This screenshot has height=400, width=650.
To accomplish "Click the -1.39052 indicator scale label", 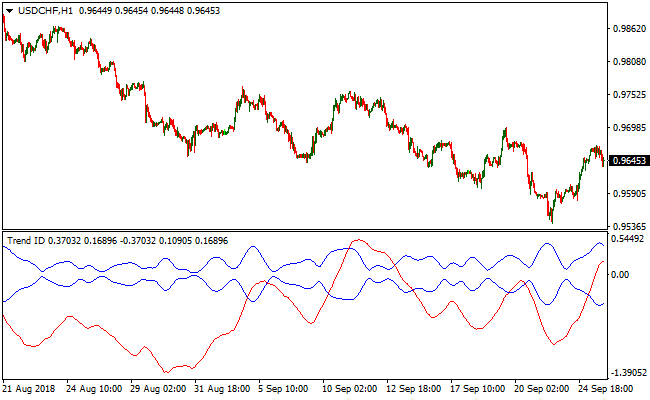I will click(629, 373).
